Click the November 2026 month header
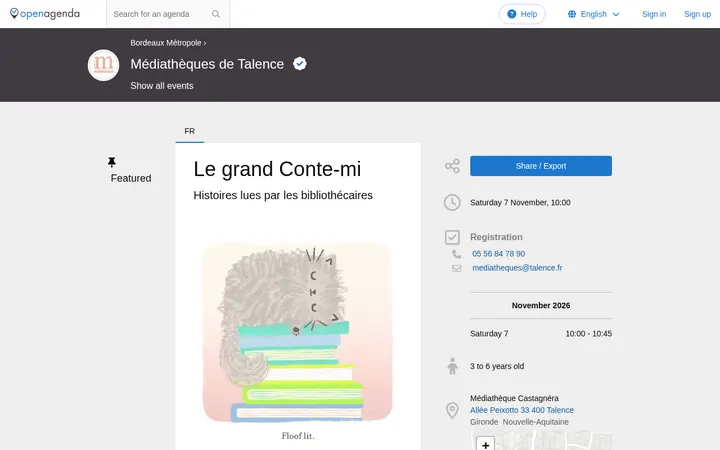Image resolution: width=720 pixels, height=450 pixels. click(541, 305)
